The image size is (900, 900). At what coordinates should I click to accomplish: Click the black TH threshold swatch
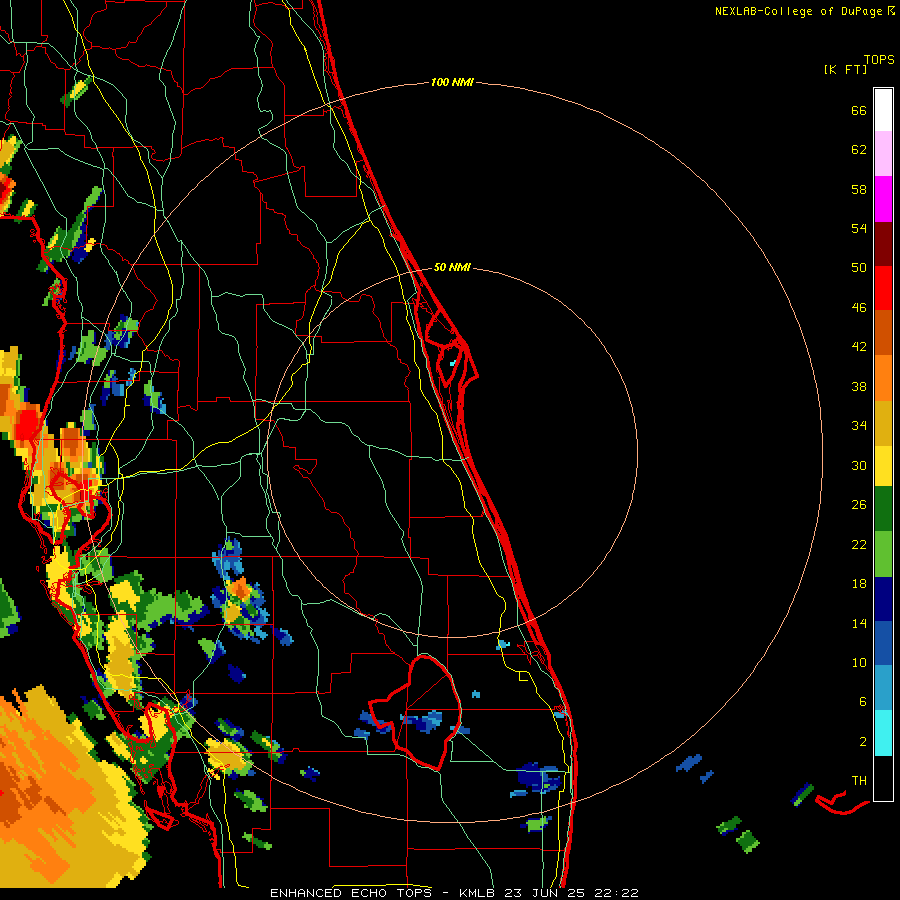click(x=883, y=778)
